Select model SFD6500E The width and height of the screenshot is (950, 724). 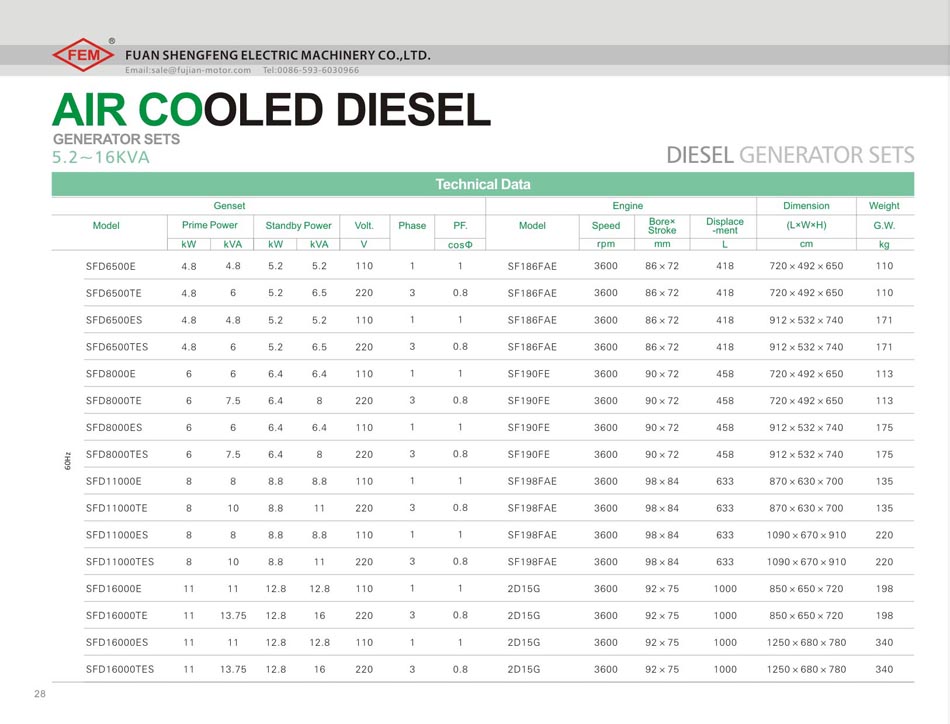coord(111,266)
